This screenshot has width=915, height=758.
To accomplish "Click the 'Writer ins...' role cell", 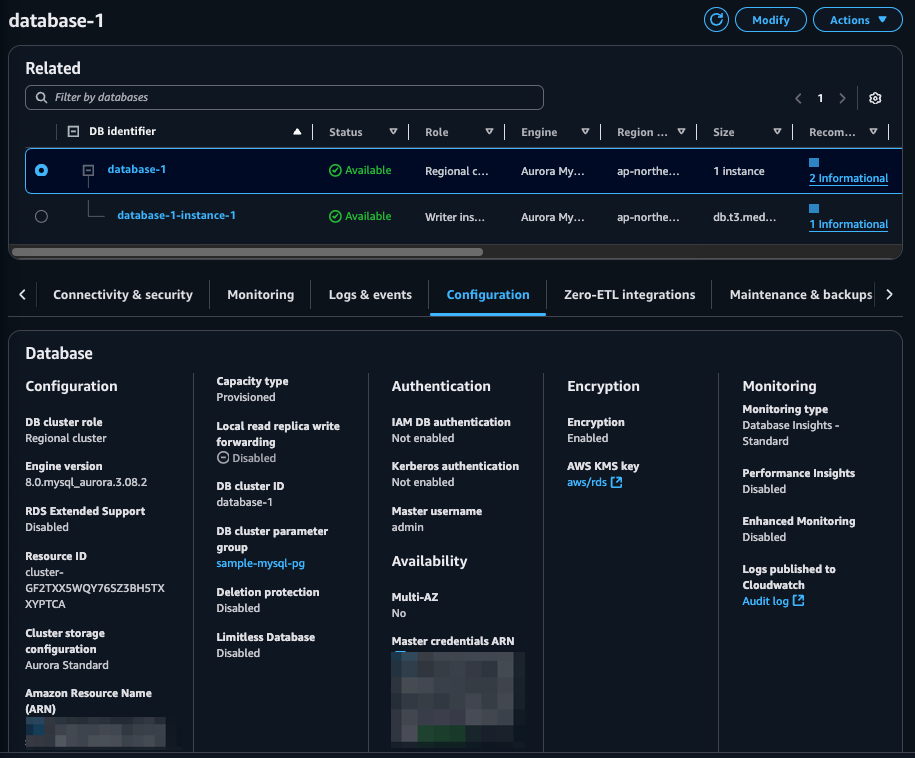I will (455, 217).
